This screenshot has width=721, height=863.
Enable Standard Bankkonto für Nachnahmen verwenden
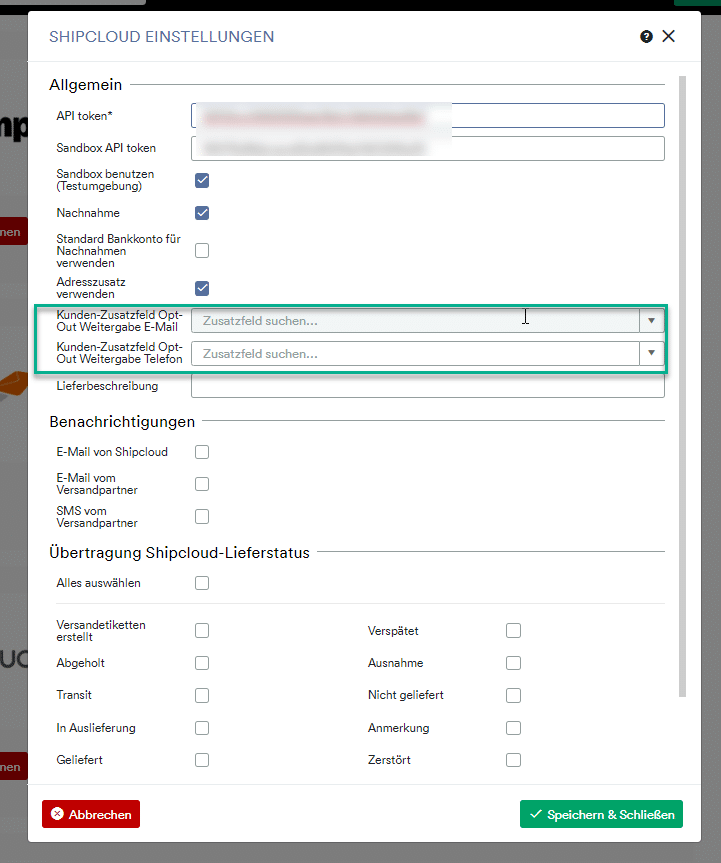click(202, 250)
